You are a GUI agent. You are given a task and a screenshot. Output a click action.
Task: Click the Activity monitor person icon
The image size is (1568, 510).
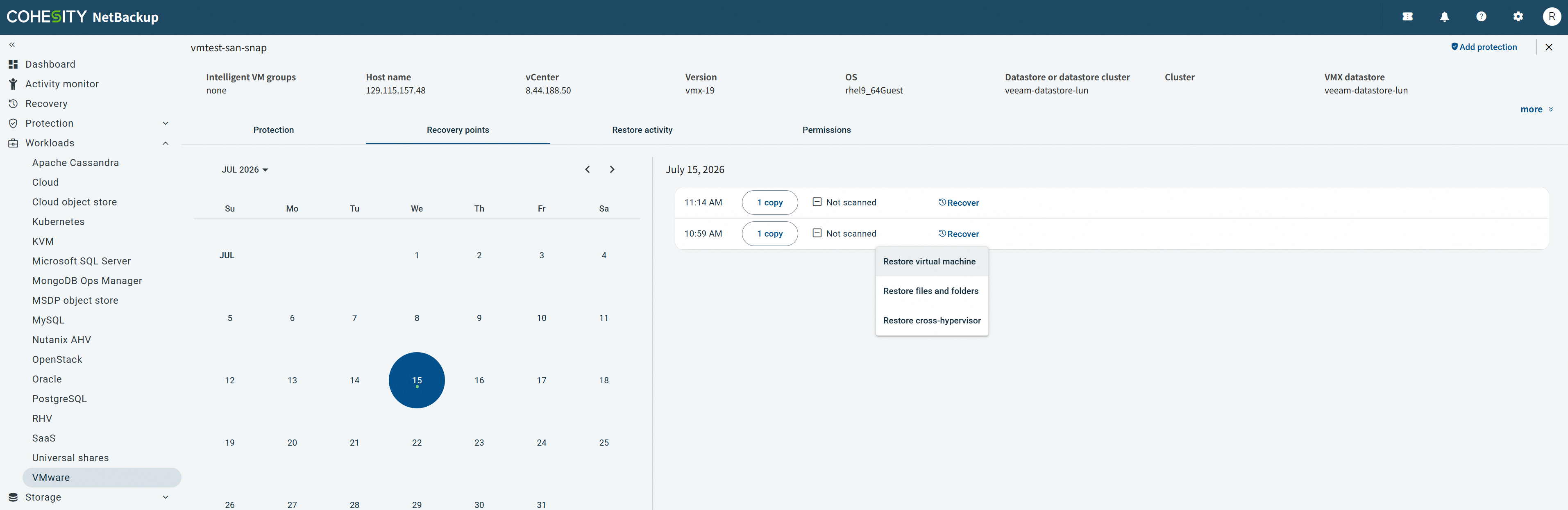pos(13,84)
